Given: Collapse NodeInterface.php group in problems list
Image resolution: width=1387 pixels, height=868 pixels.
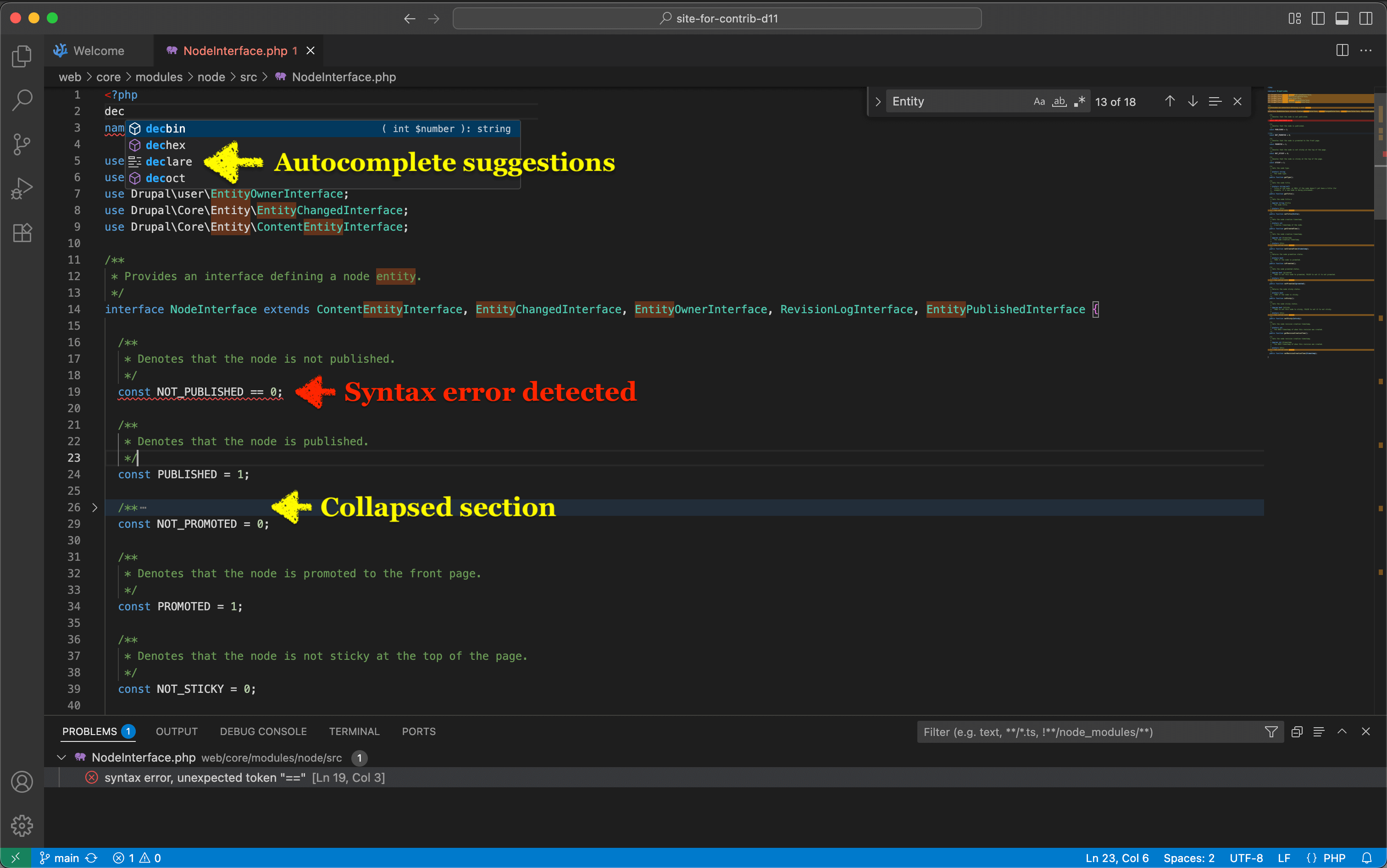Looking at the screenshot, I should 61,758.
